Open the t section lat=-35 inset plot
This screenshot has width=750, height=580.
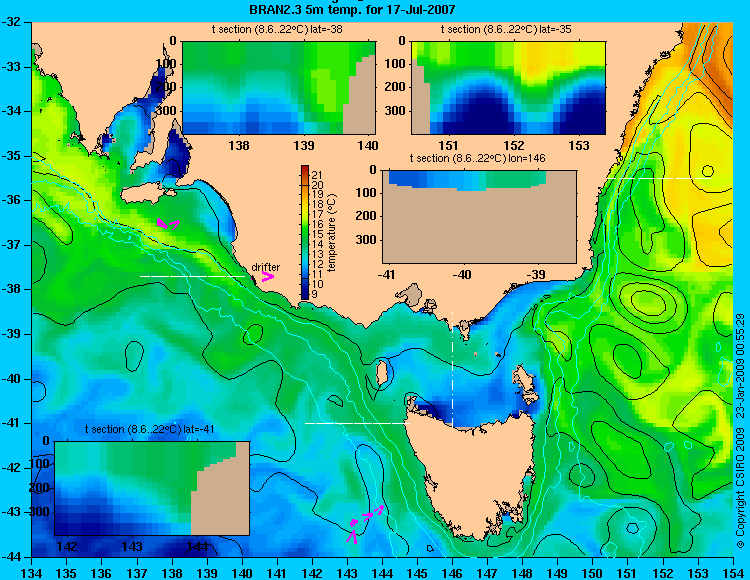pos(508,88)
